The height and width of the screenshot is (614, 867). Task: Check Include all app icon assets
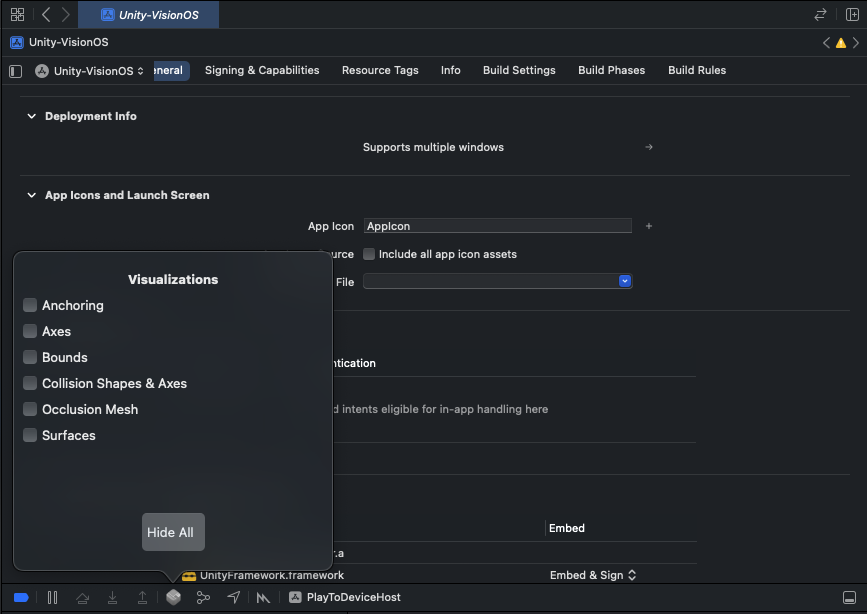point(369,254)
